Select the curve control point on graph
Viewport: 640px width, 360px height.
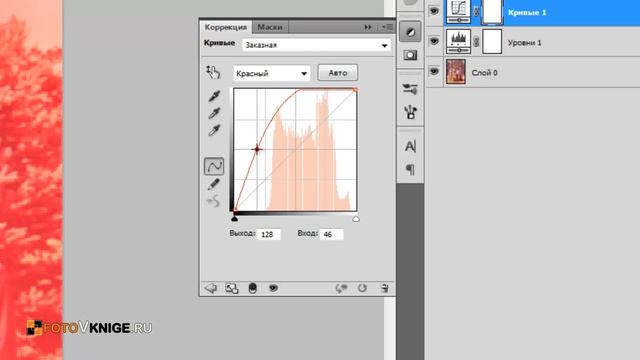point(257,149)
